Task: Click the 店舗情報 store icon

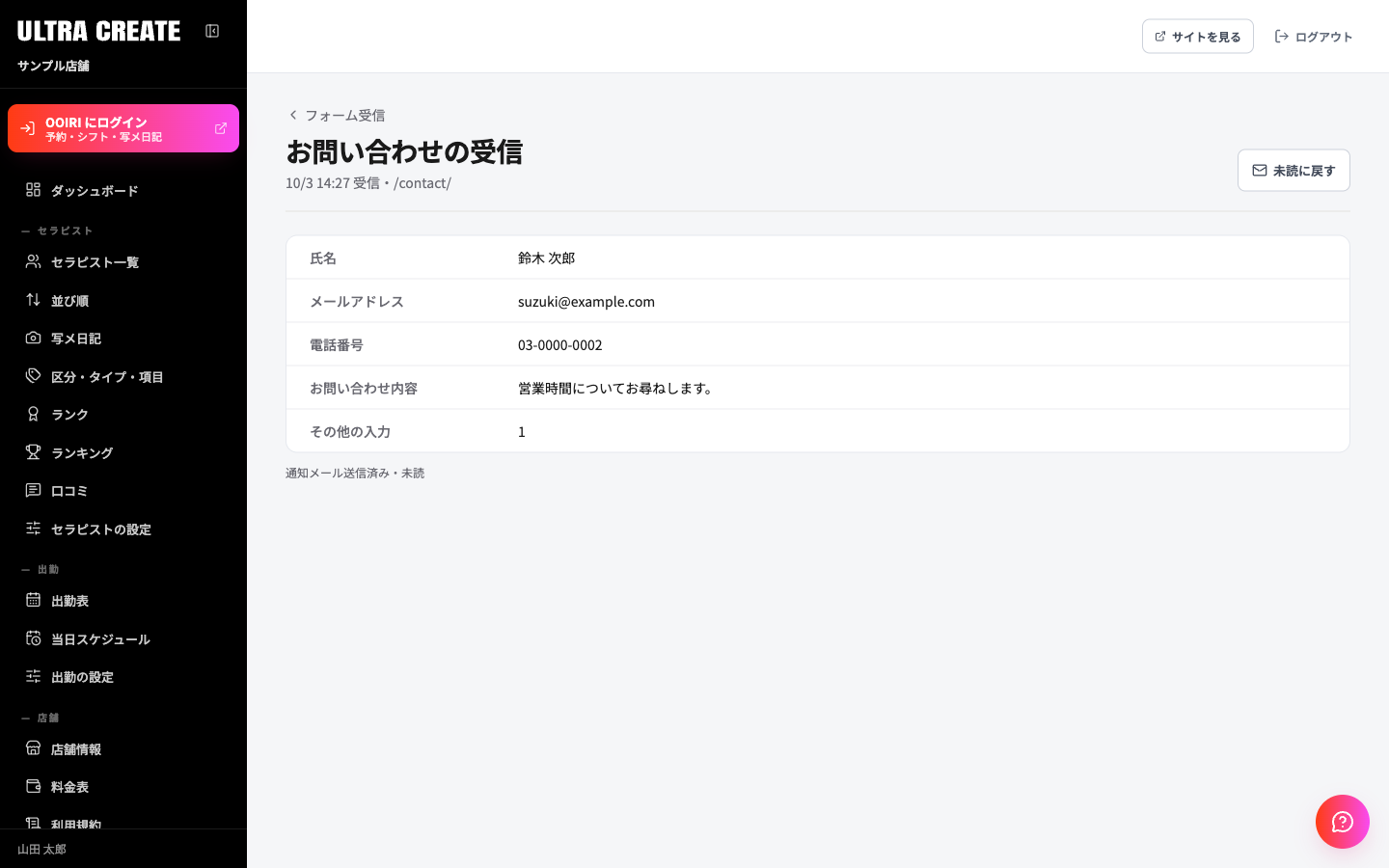Action: [33, 748]
